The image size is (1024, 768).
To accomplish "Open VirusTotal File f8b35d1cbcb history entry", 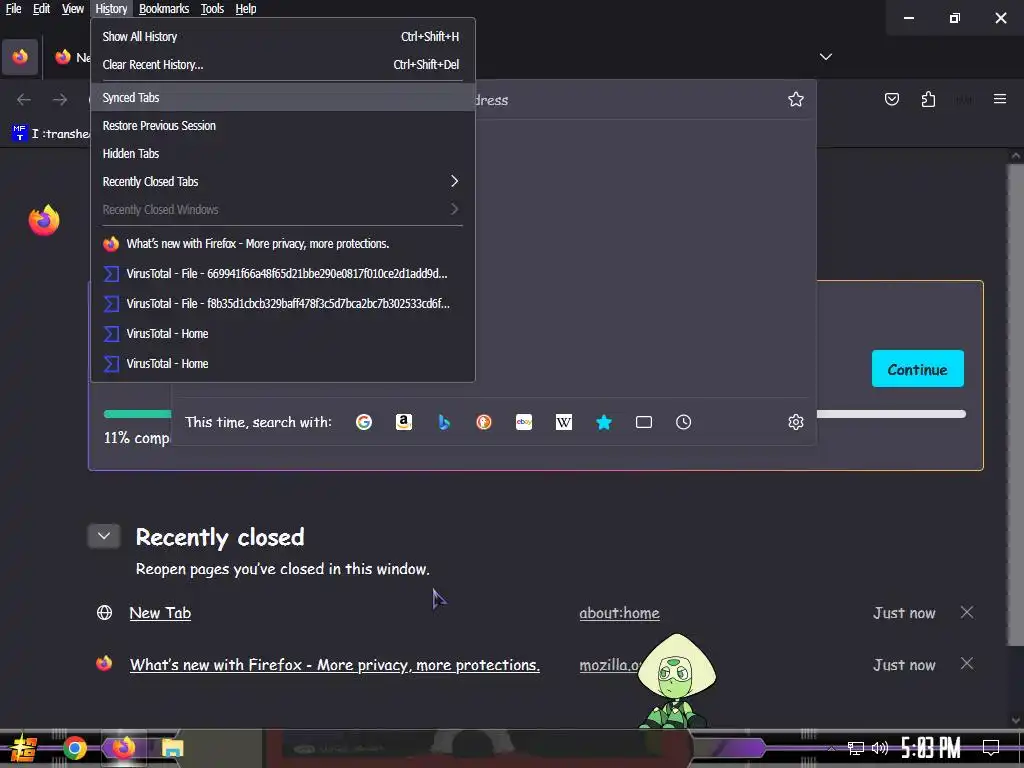I will pyautogui.click(x=281, y=304).
